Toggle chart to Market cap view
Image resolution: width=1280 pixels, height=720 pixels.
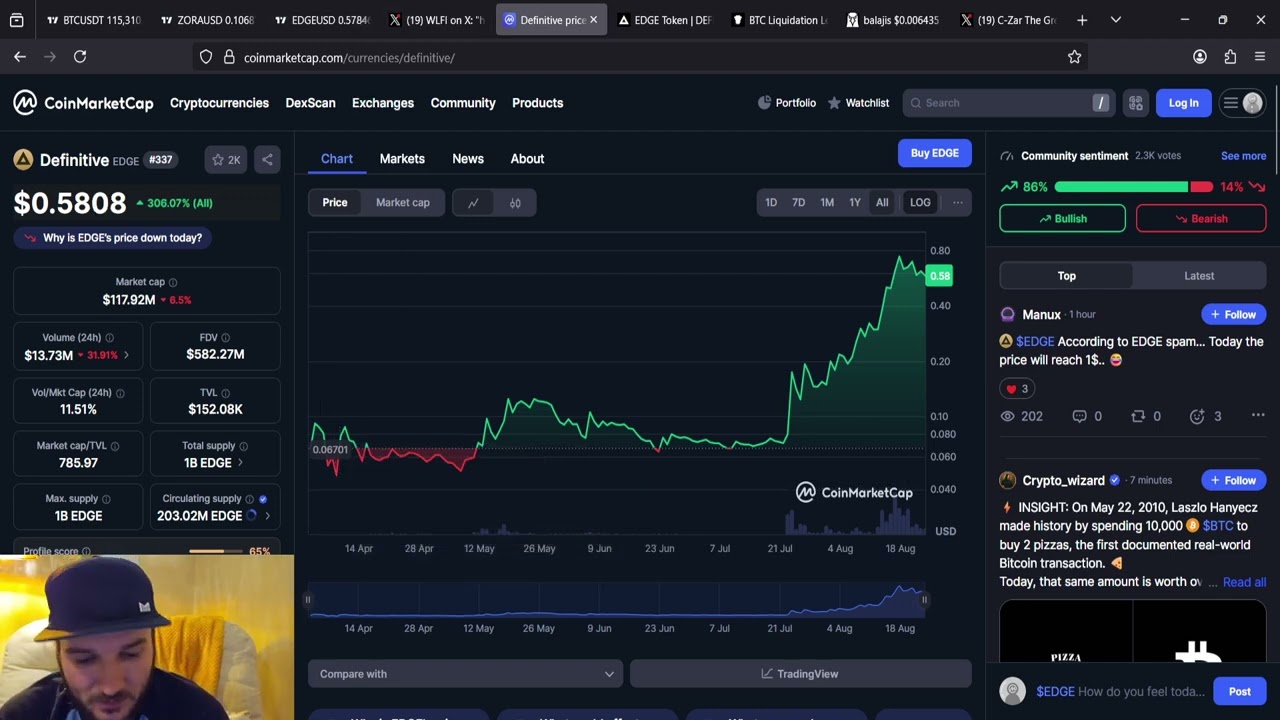[x=403, y=203]
